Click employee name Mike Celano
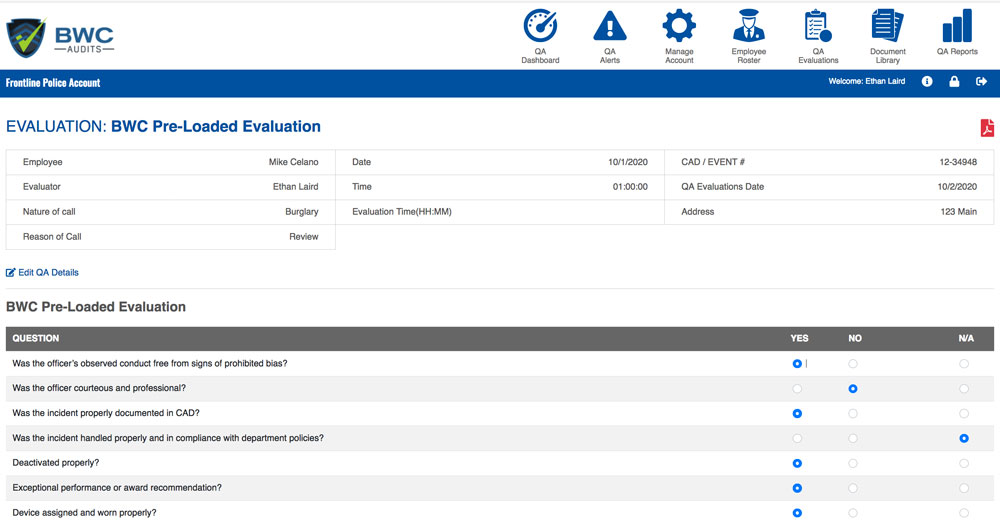The height and width of the screenshot is (524, 1000). 293,162
